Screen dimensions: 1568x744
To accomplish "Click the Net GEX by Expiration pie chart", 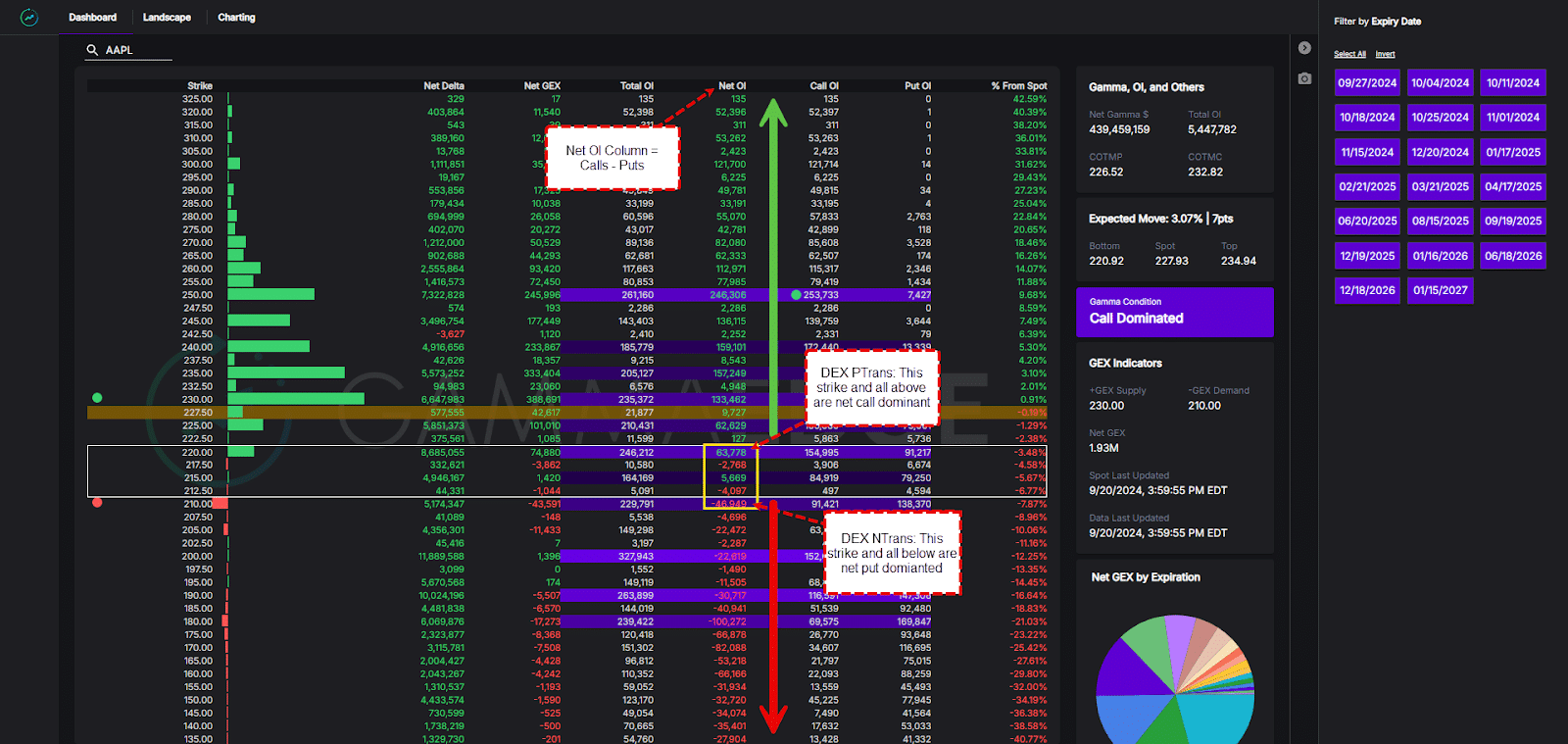I will tap(1175, 678).
